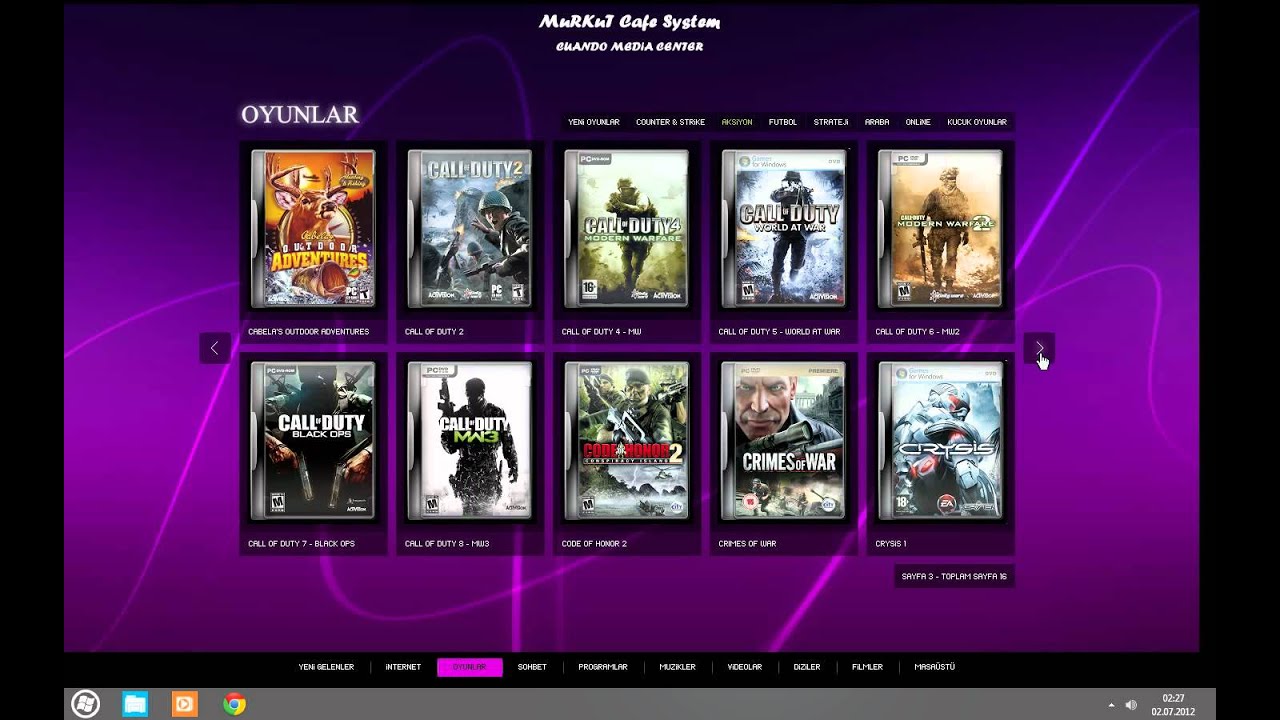Viewport: 1280px width, 720px height.
Task: Open the PROGRAMLAR section
Action: [x=603, y=667]
